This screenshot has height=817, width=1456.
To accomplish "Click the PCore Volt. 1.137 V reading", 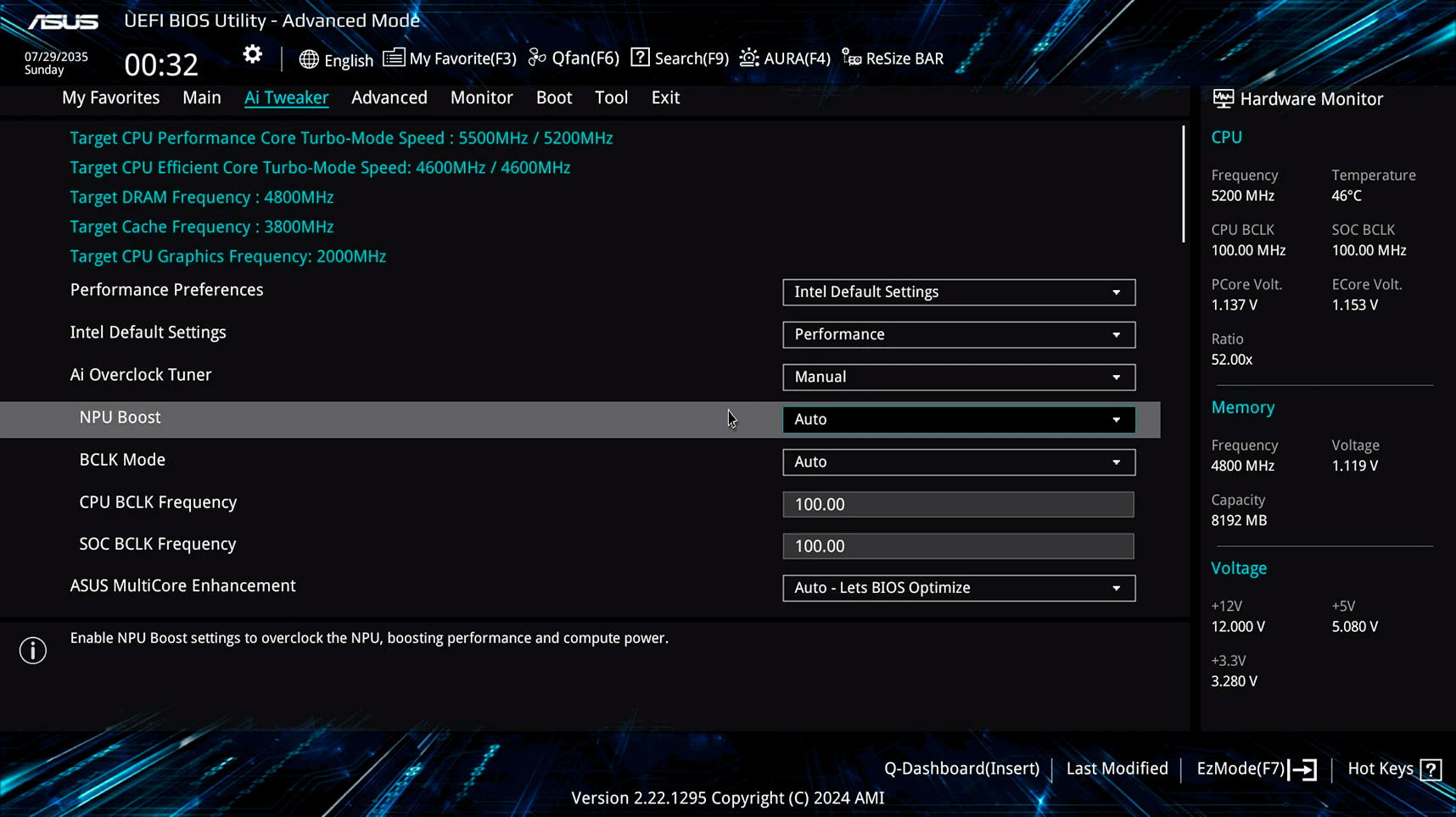I will (1235, 305).
